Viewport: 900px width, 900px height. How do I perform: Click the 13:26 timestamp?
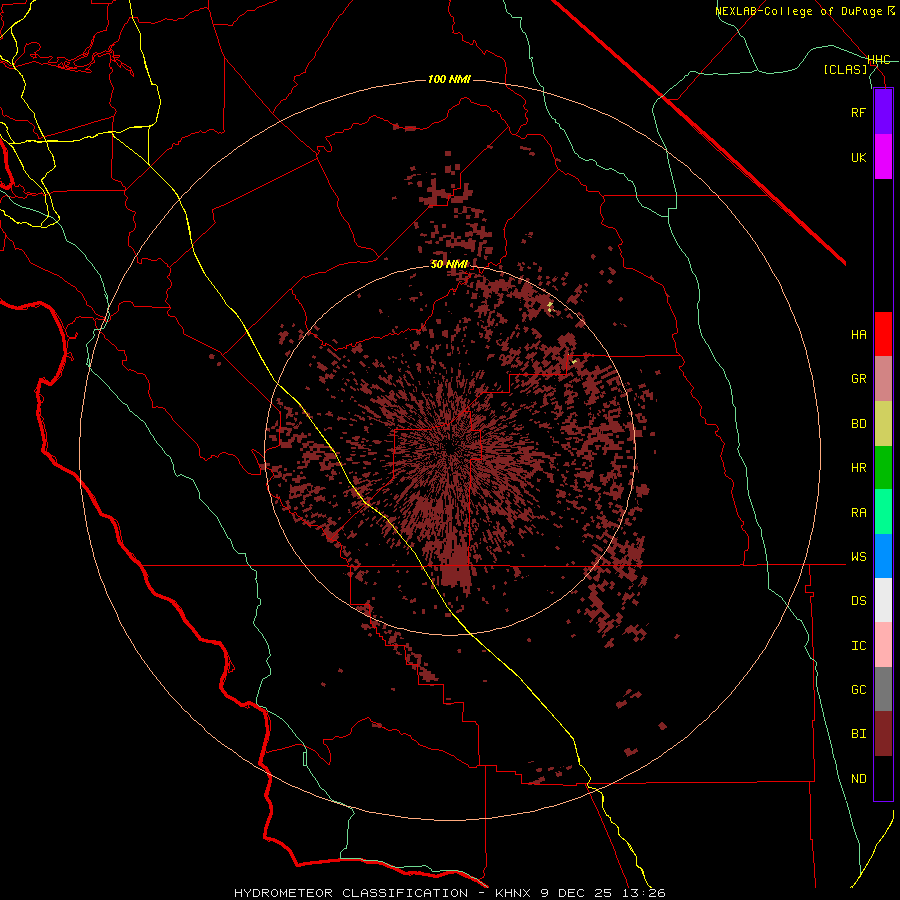pos(645,893)
